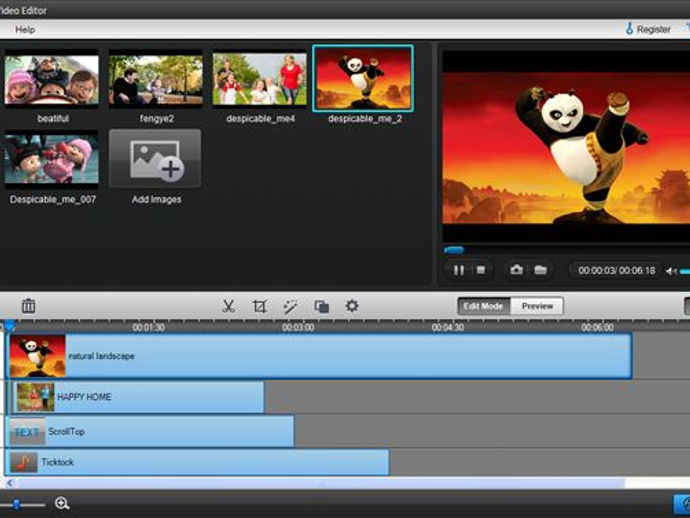Pause the preview playback
This screenshot has width=690, height=518.
tap(459, 270)
